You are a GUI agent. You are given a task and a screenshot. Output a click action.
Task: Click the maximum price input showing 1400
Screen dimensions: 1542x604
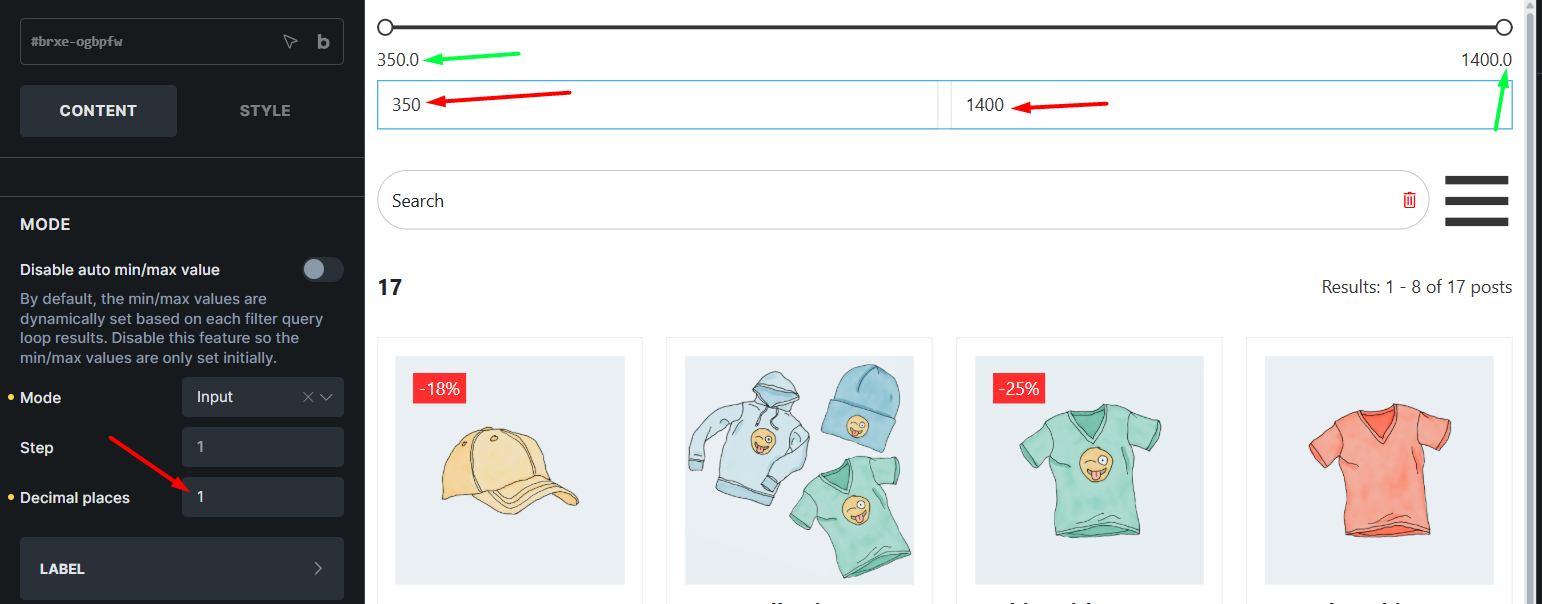[x=1230, y=105]
